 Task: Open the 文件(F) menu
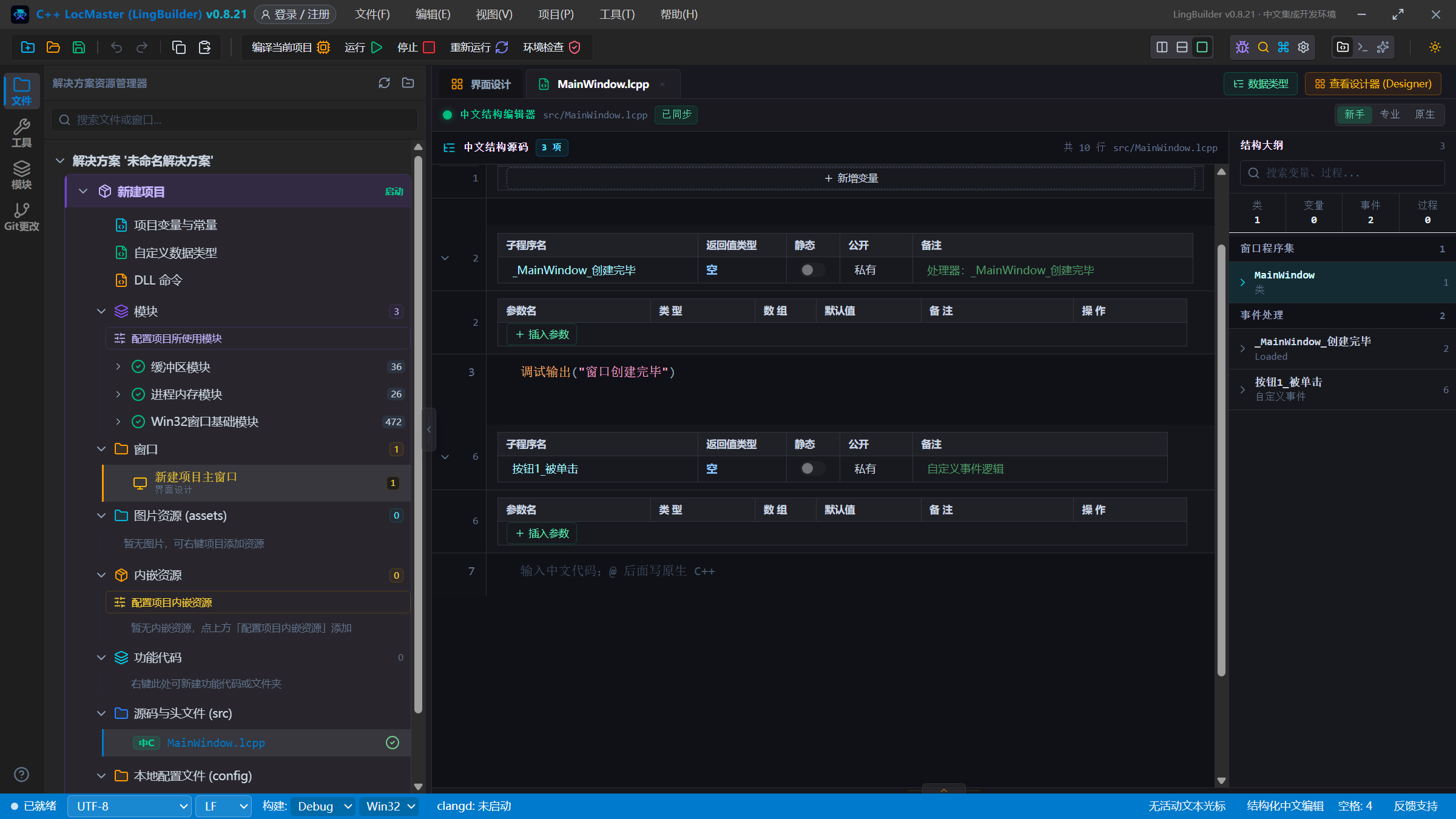[372, 14]
